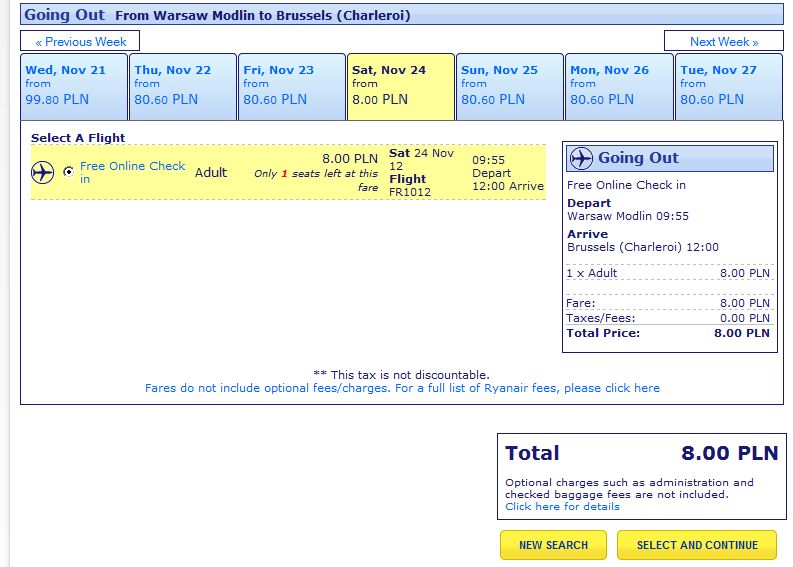Click Brussels (Charleroi) 12:00 arrival text
Image resolution: width=793 pixels, height=567 pixels.
(642, 247)
